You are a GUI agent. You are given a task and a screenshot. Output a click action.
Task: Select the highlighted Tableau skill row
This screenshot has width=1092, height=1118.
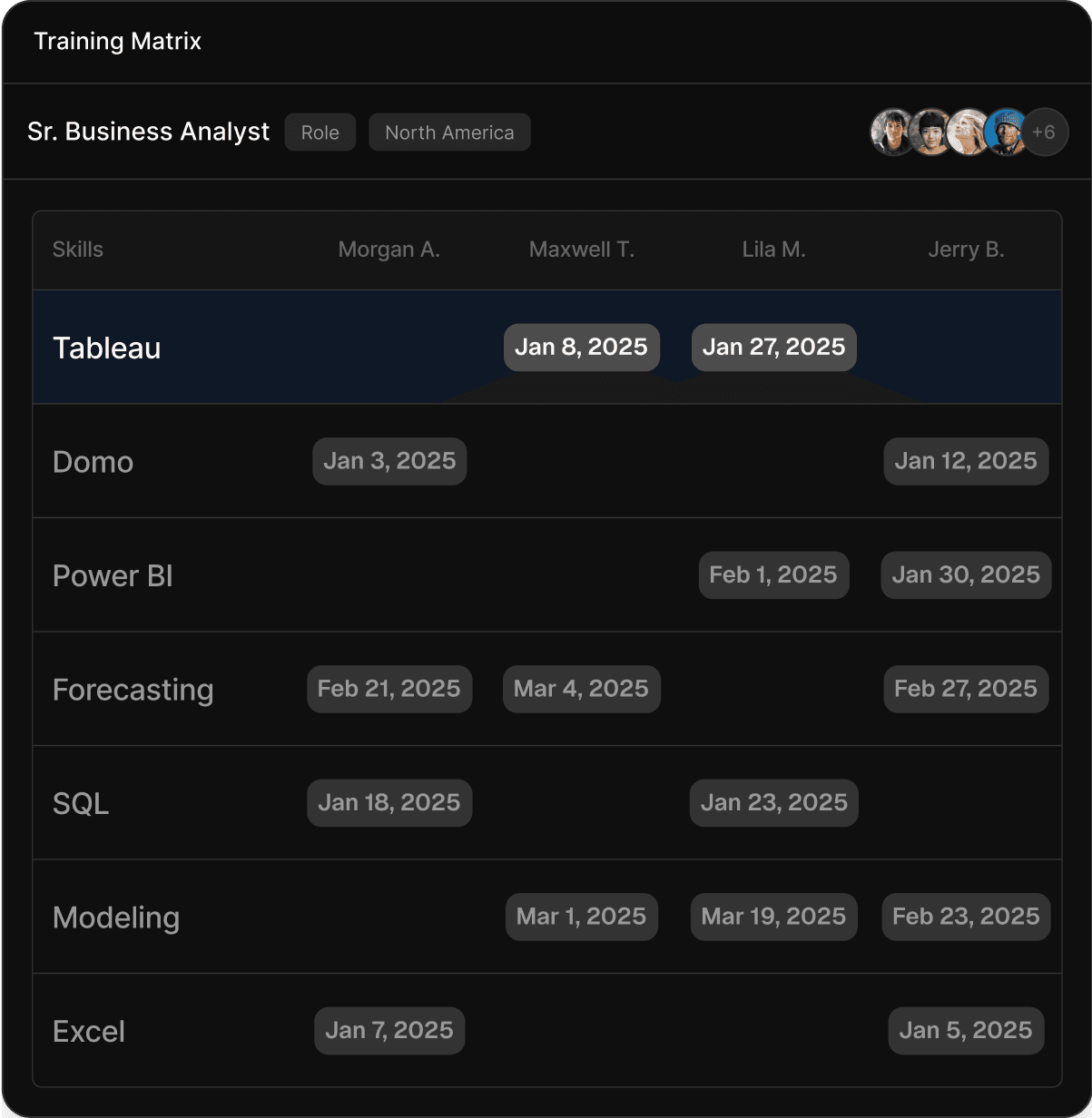pyautogui.click(x=107, y=348)
